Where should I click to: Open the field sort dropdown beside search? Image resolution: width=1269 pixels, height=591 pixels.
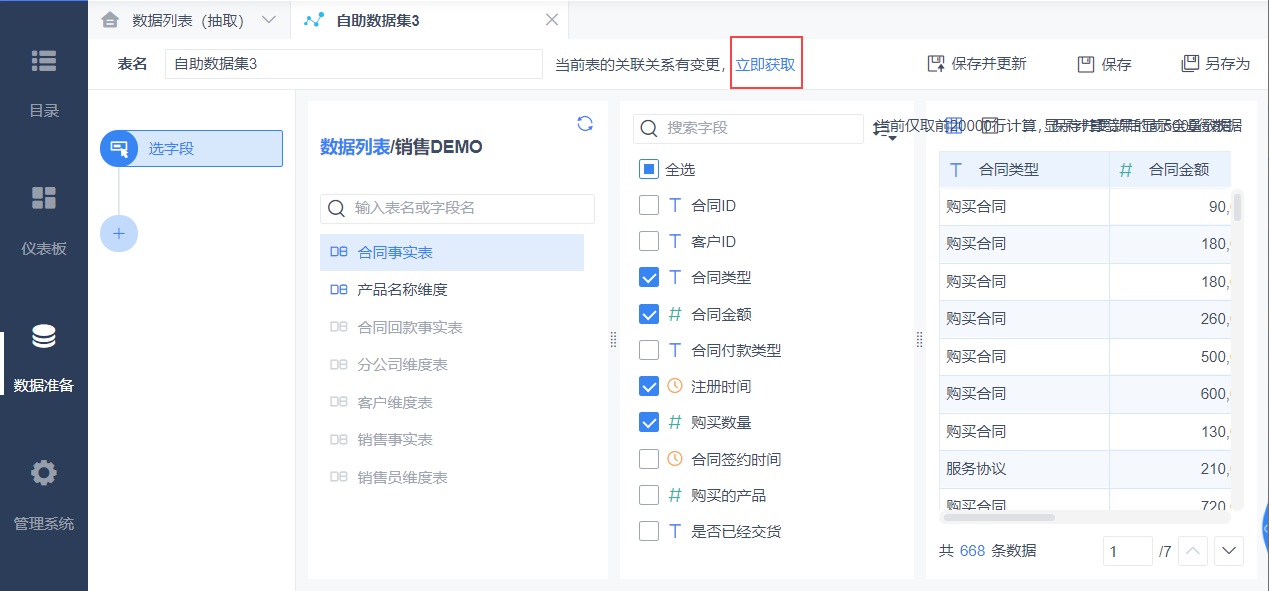pos(885,130)
